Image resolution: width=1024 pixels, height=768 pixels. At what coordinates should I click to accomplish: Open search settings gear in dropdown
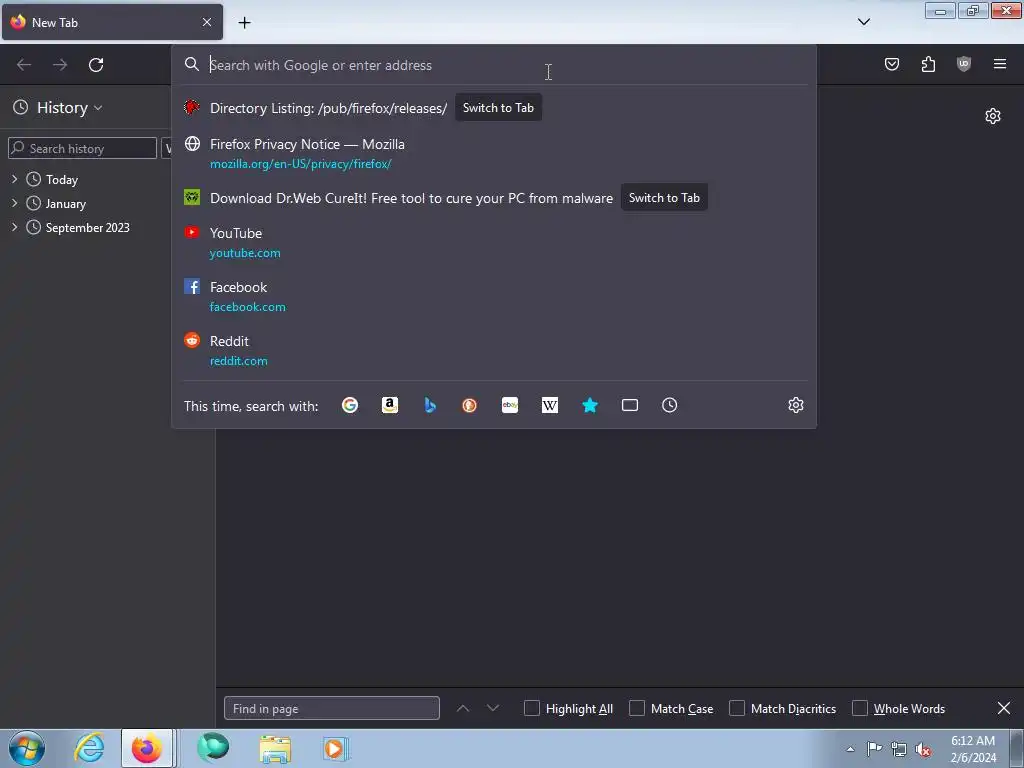coord(795,405)
